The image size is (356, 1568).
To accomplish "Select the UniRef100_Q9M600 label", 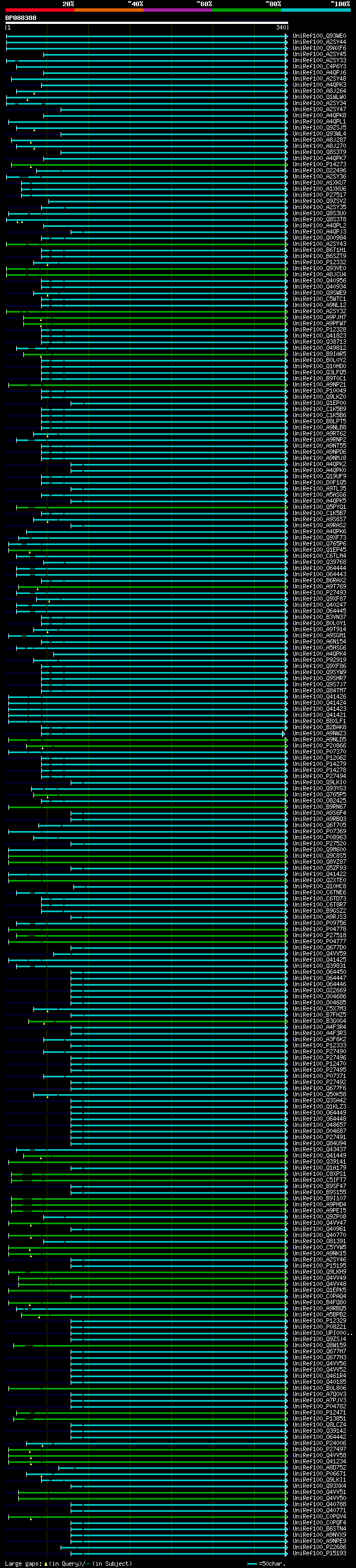I will coord(319,850).
